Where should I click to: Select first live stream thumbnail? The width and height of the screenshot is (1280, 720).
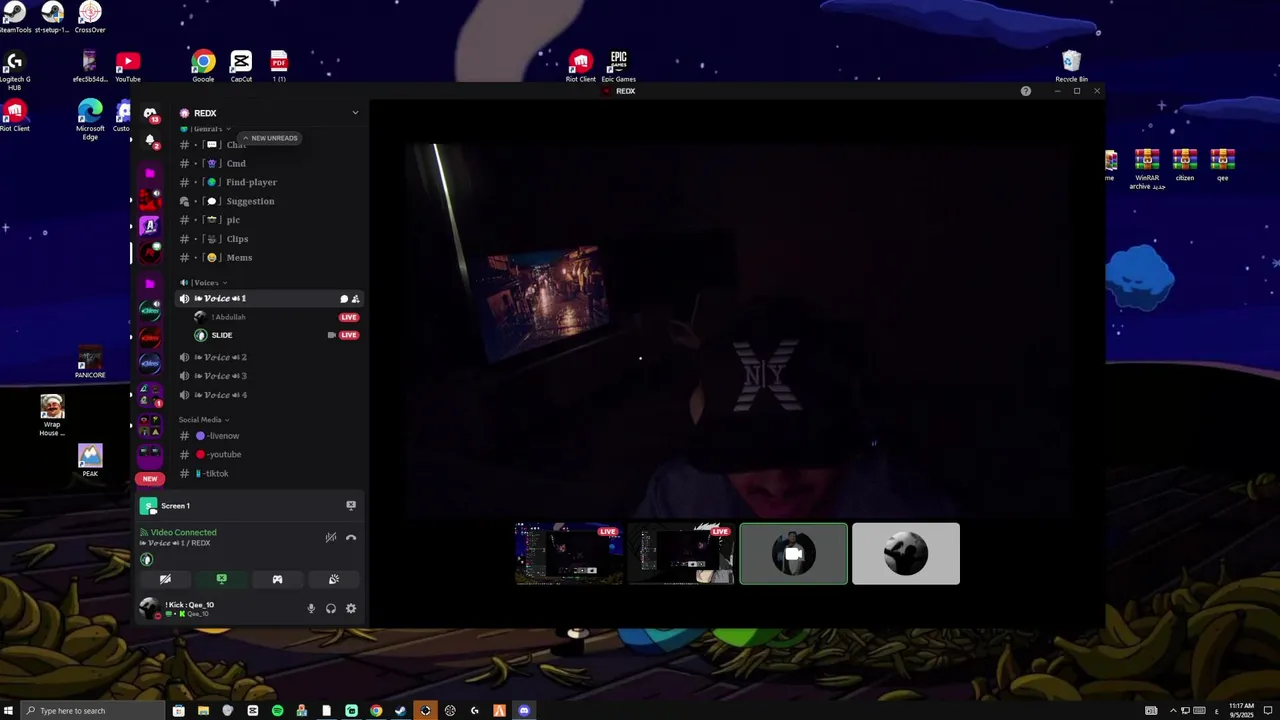569,554
